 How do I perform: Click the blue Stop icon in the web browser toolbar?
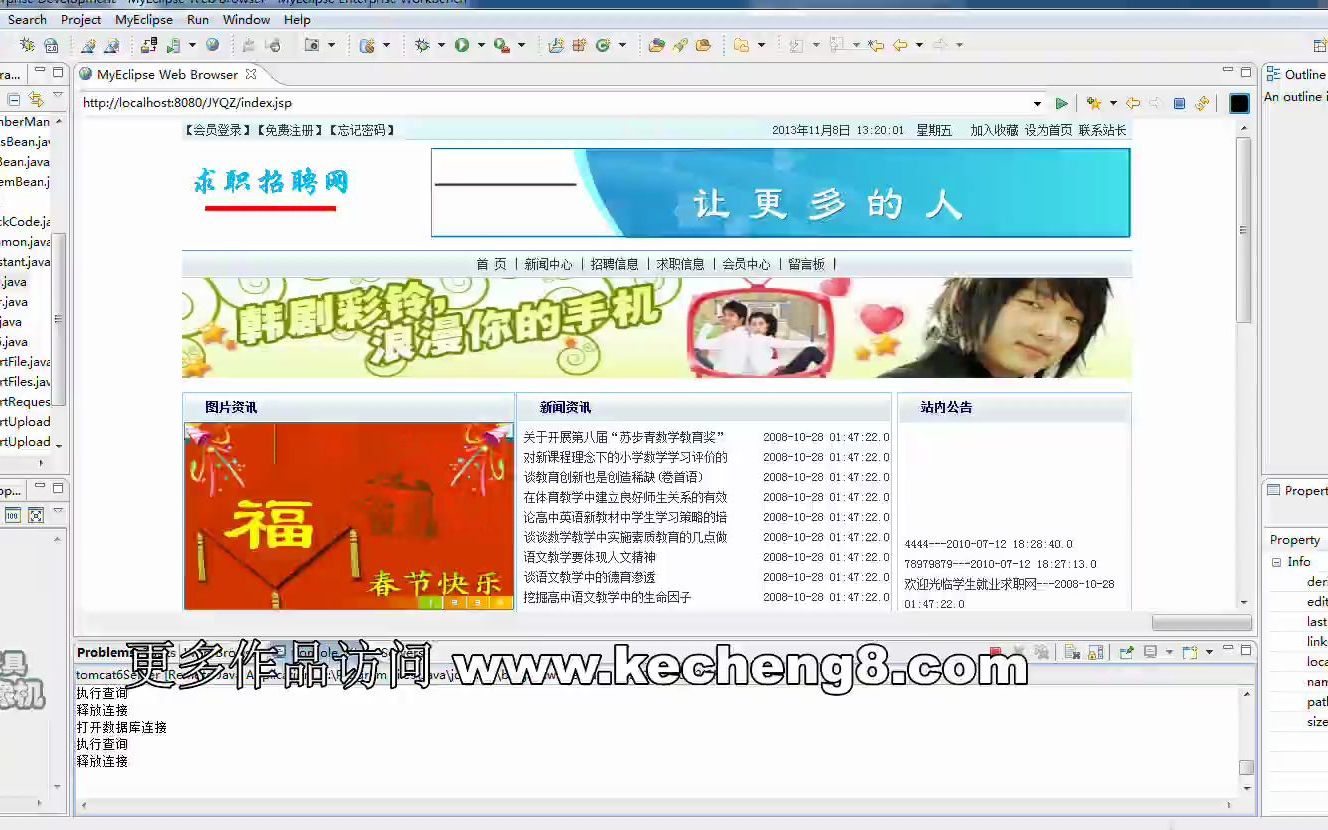(1179, 103)
